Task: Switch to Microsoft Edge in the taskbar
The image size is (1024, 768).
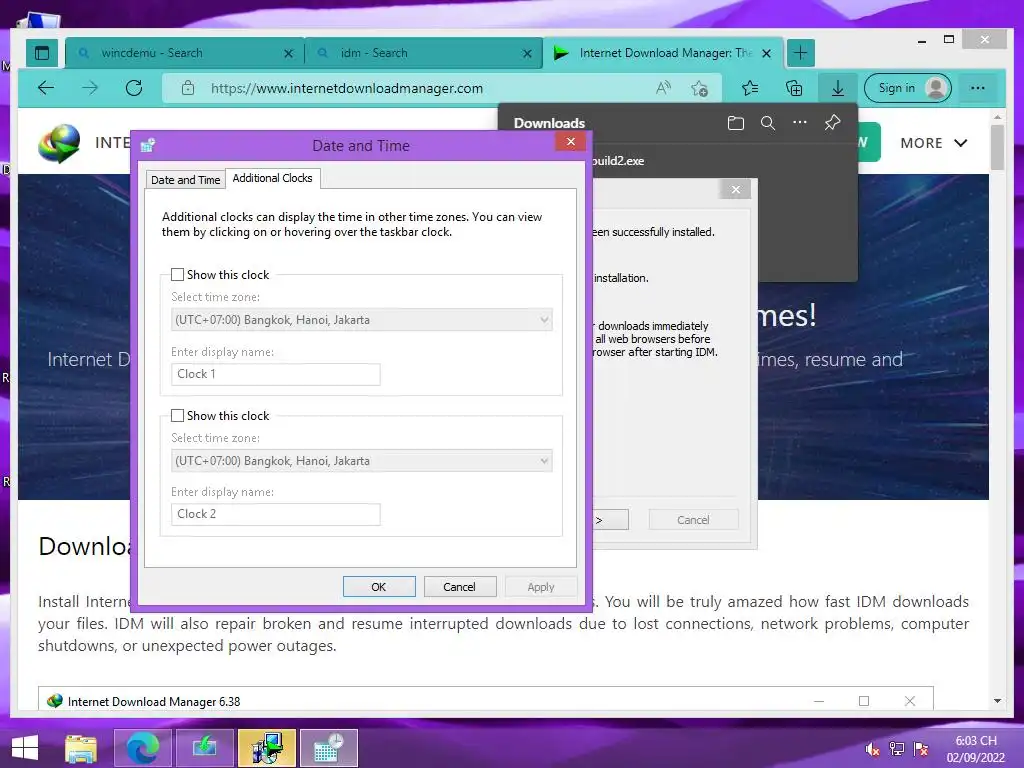Action: click(x=142, y=748)
